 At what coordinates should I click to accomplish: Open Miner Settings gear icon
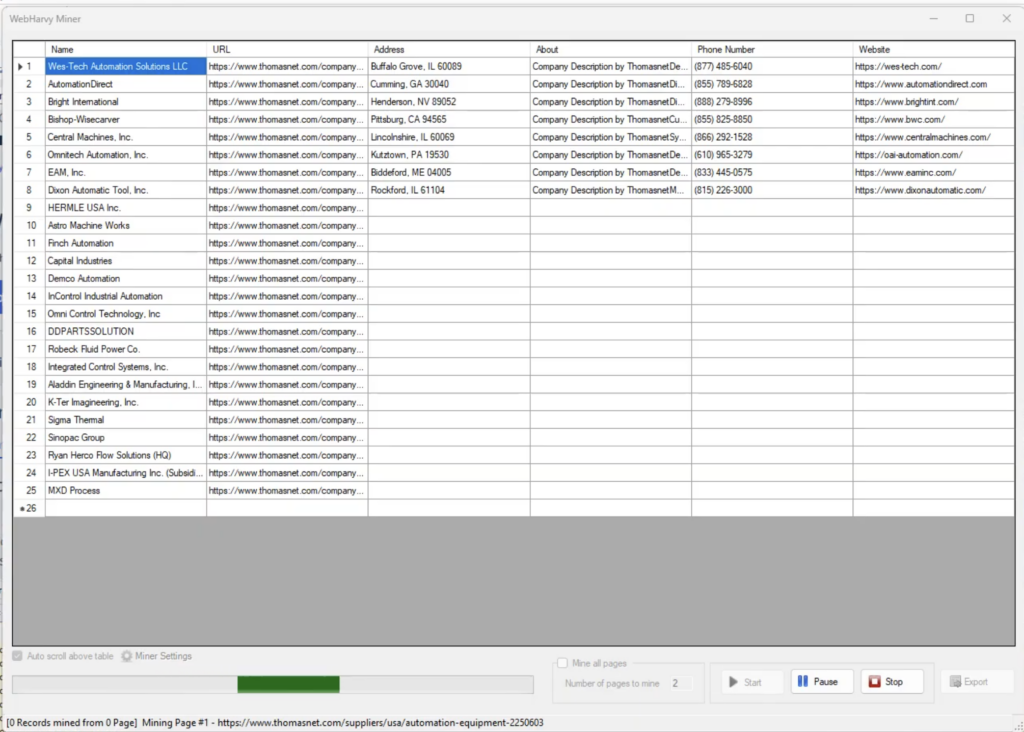pyautogui.click(x=127, y=656)
